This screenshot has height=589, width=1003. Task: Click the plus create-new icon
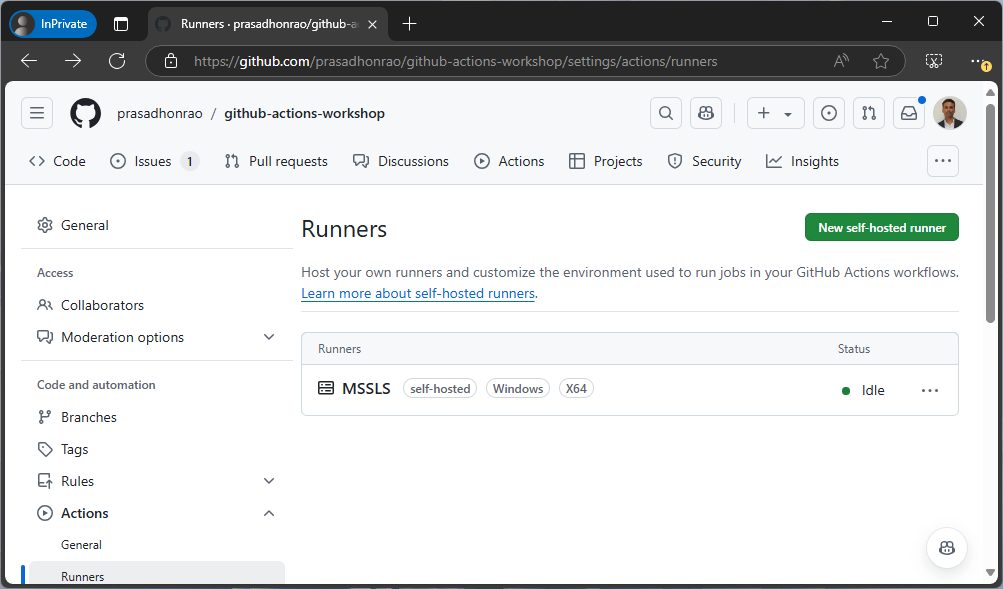764,113
